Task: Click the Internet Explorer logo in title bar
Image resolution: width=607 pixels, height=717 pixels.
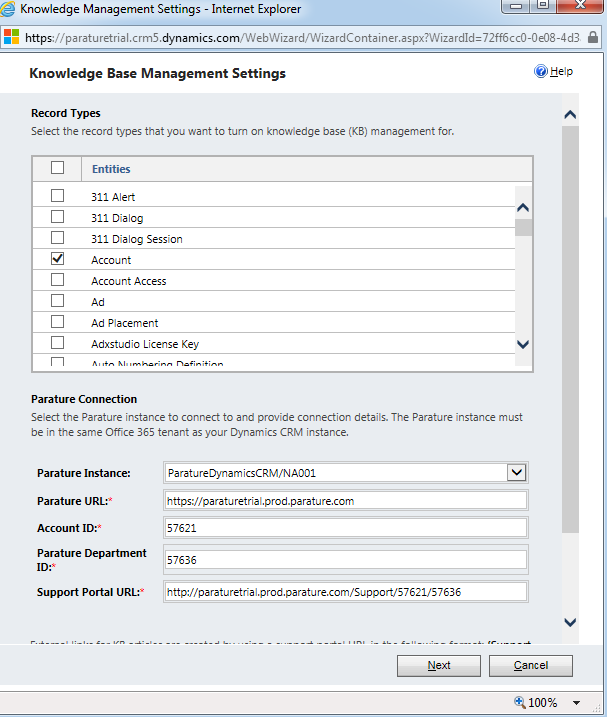Action: tap(7, 9)
